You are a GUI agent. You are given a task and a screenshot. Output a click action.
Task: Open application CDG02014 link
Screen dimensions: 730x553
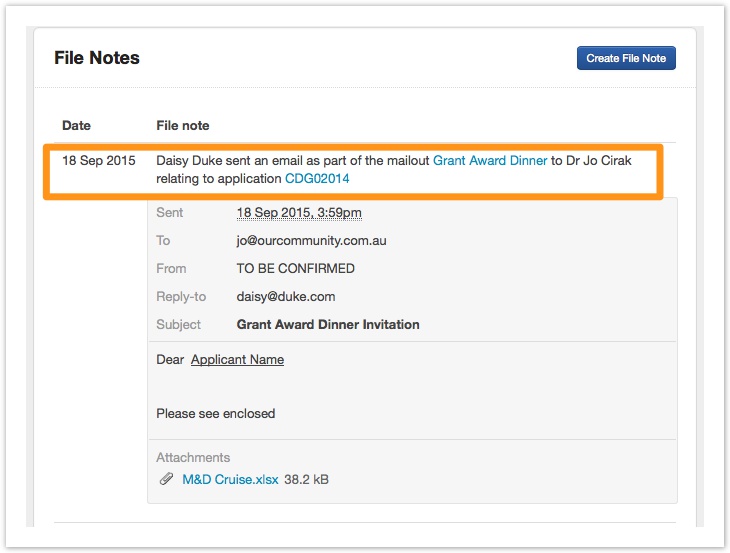[x=317, y=179]
